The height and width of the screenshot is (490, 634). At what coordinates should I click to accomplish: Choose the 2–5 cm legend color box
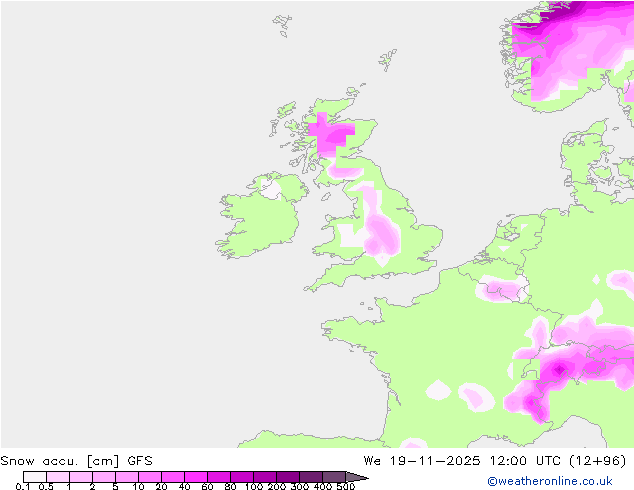[x=104, y=477]
